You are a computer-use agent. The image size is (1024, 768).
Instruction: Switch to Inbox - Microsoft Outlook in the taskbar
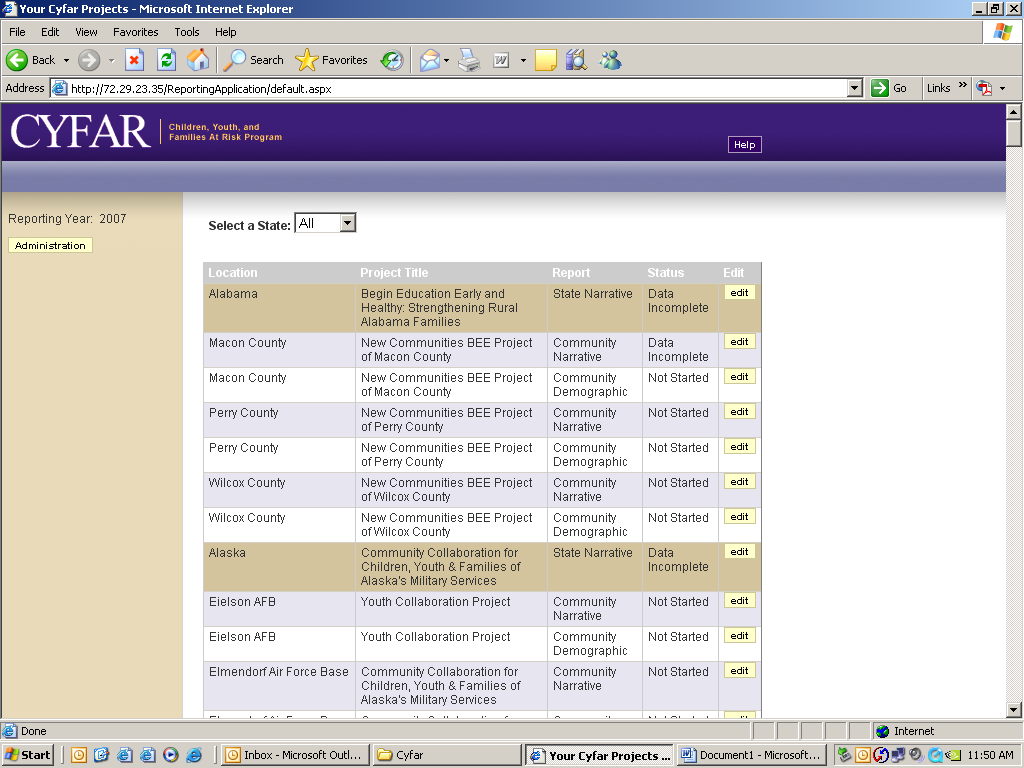click(294, 755)
